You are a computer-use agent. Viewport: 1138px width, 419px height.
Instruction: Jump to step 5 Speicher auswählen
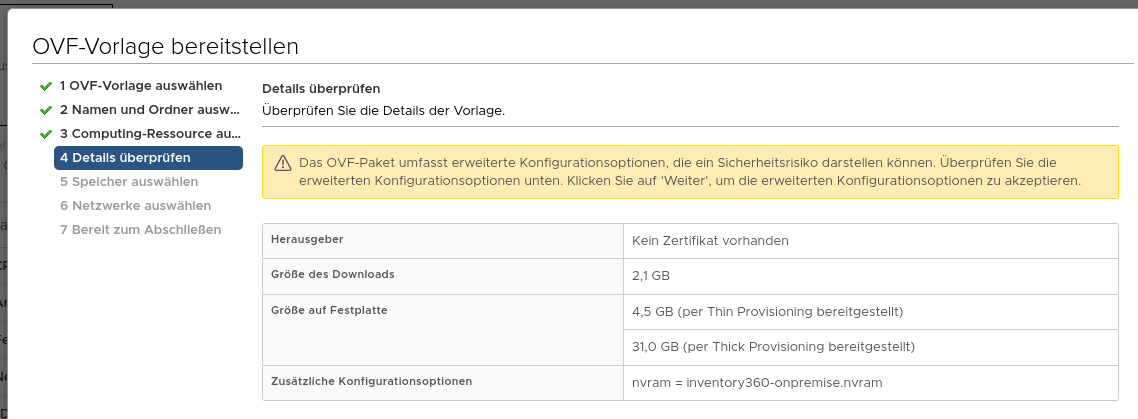(128, 182)
